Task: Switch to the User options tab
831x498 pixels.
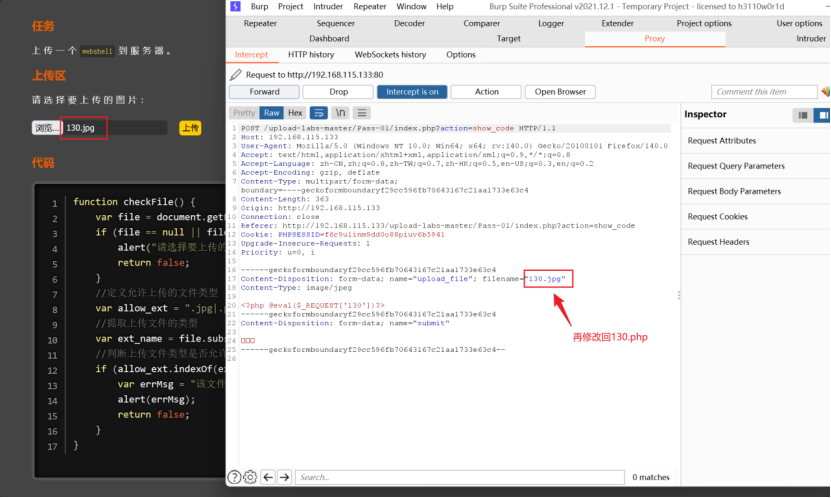Action: (799, 23)
